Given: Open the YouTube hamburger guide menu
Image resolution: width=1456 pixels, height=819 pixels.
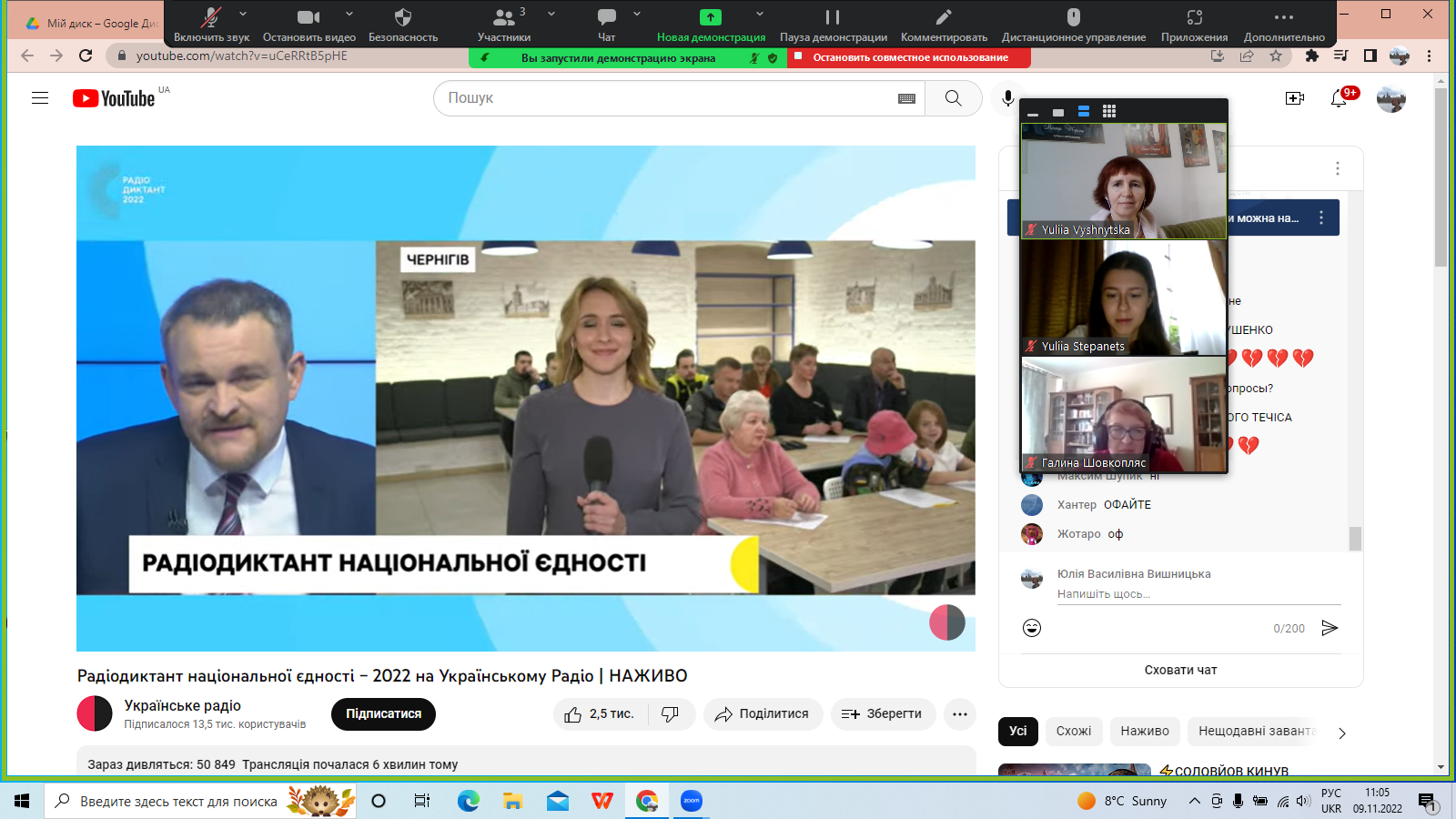Looking at the screenshot, I should tap(40, 98).
